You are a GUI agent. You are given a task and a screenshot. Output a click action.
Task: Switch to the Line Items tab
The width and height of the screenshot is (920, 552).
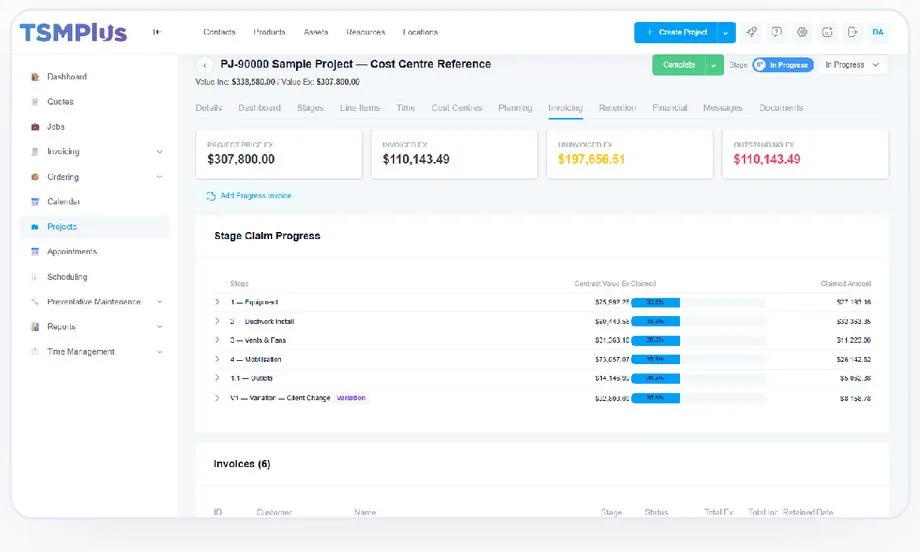pyautogui.click(x=360, y=108)
